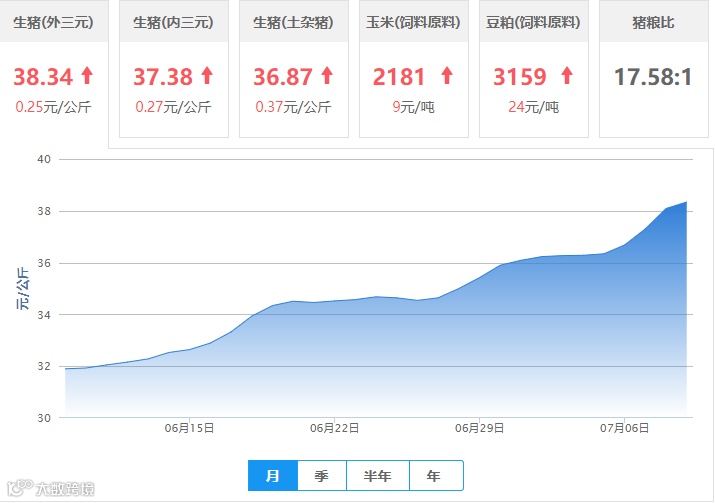Click the red up arrow beside 37.38
Screen dimensions: 715x503
pyautogui.click(x=207, y=76)
